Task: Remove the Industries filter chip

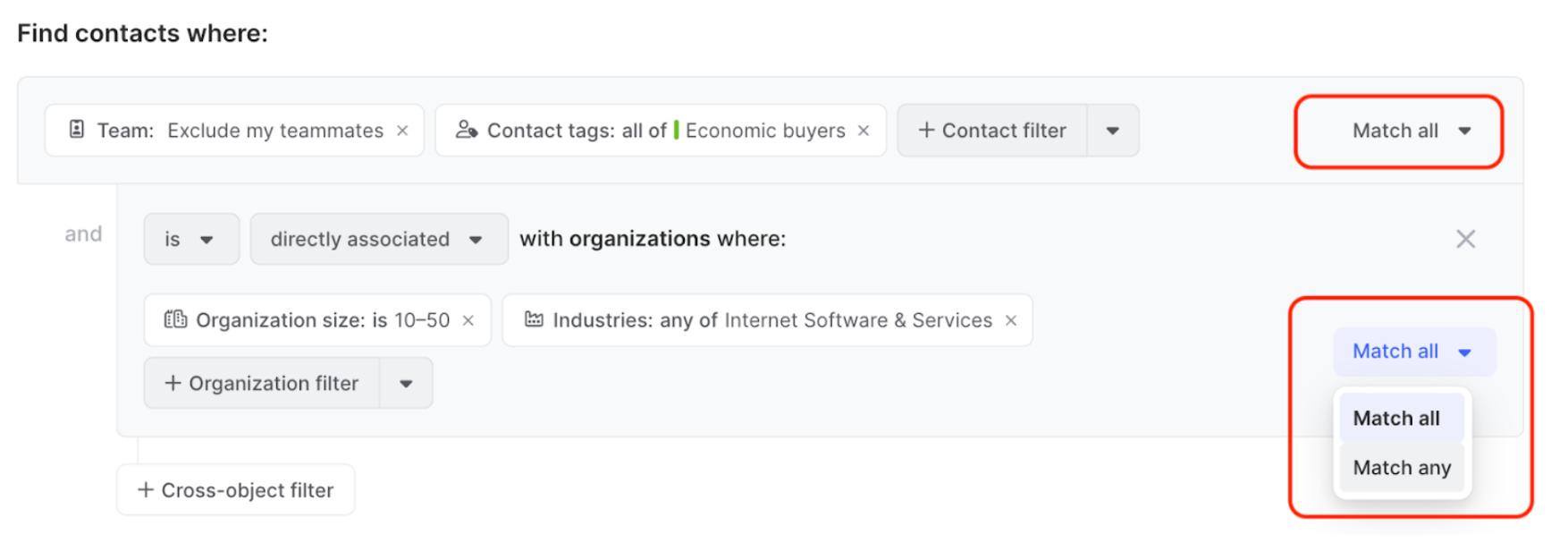Action: 1011,320
